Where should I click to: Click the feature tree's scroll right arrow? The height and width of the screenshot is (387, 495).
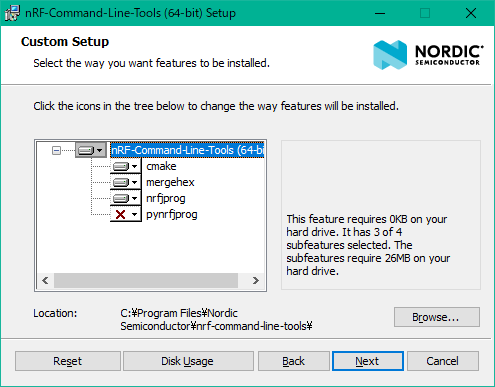coord(256,281)
